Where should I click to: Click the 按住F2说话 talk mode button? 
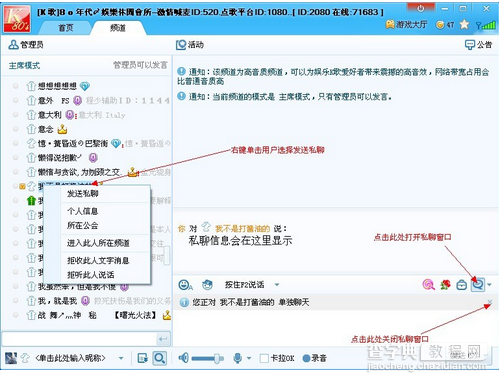coord(244,285)
